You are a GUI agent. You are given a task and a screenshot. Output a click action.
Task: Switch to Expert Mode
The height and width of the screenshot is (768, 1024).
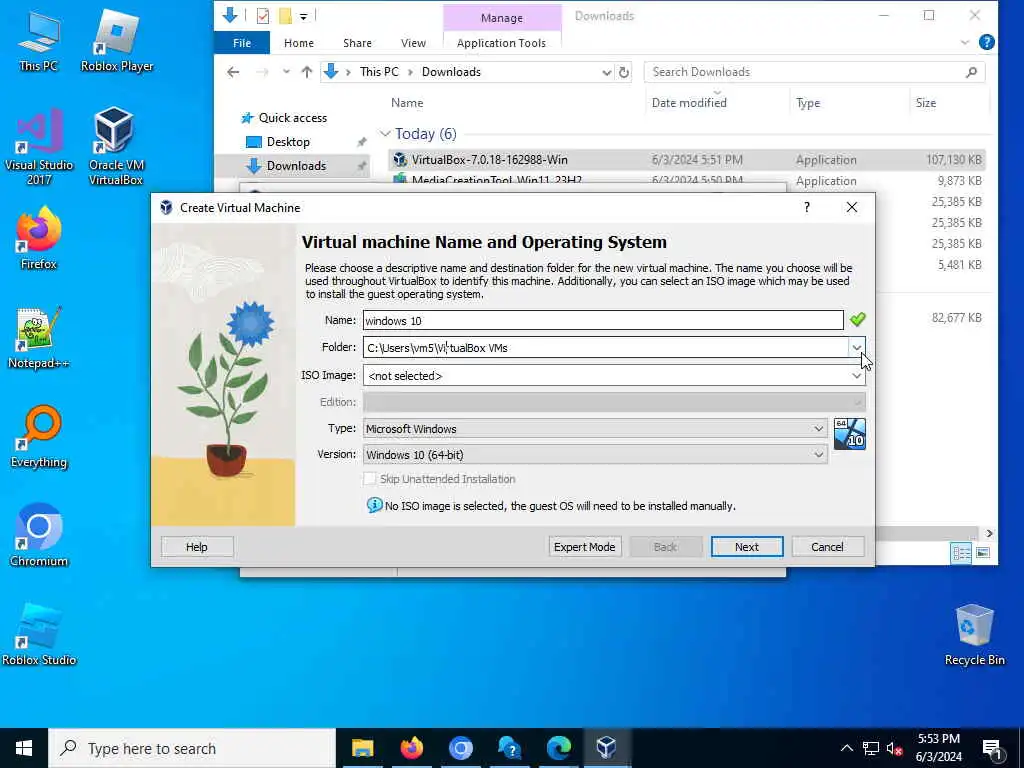coord(584,547)
